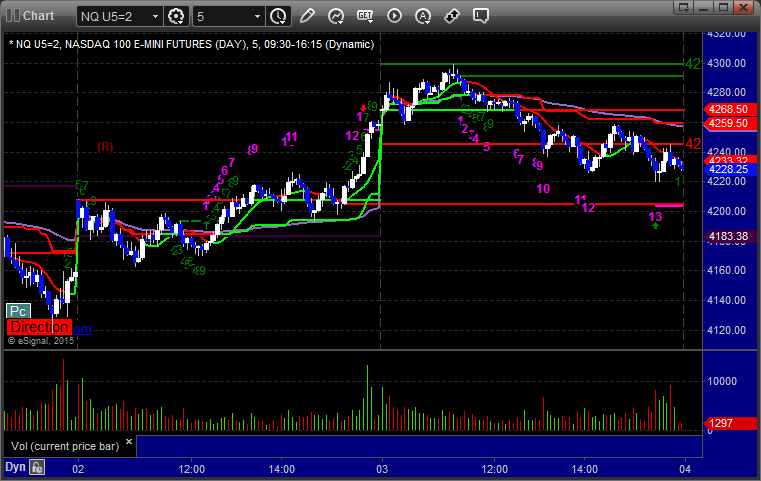Click the 4259.50 red price marker

(729, 123)
